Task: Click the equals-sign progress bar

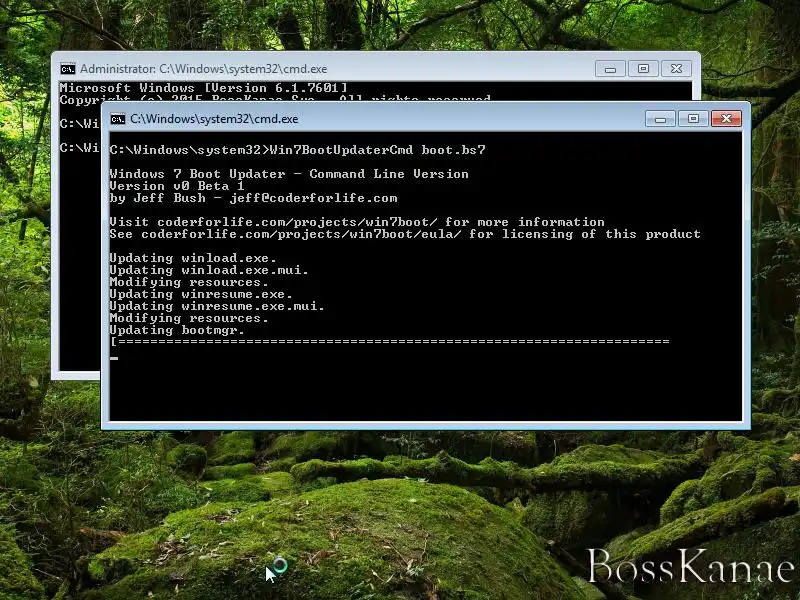Action: (x=390, y=341)
